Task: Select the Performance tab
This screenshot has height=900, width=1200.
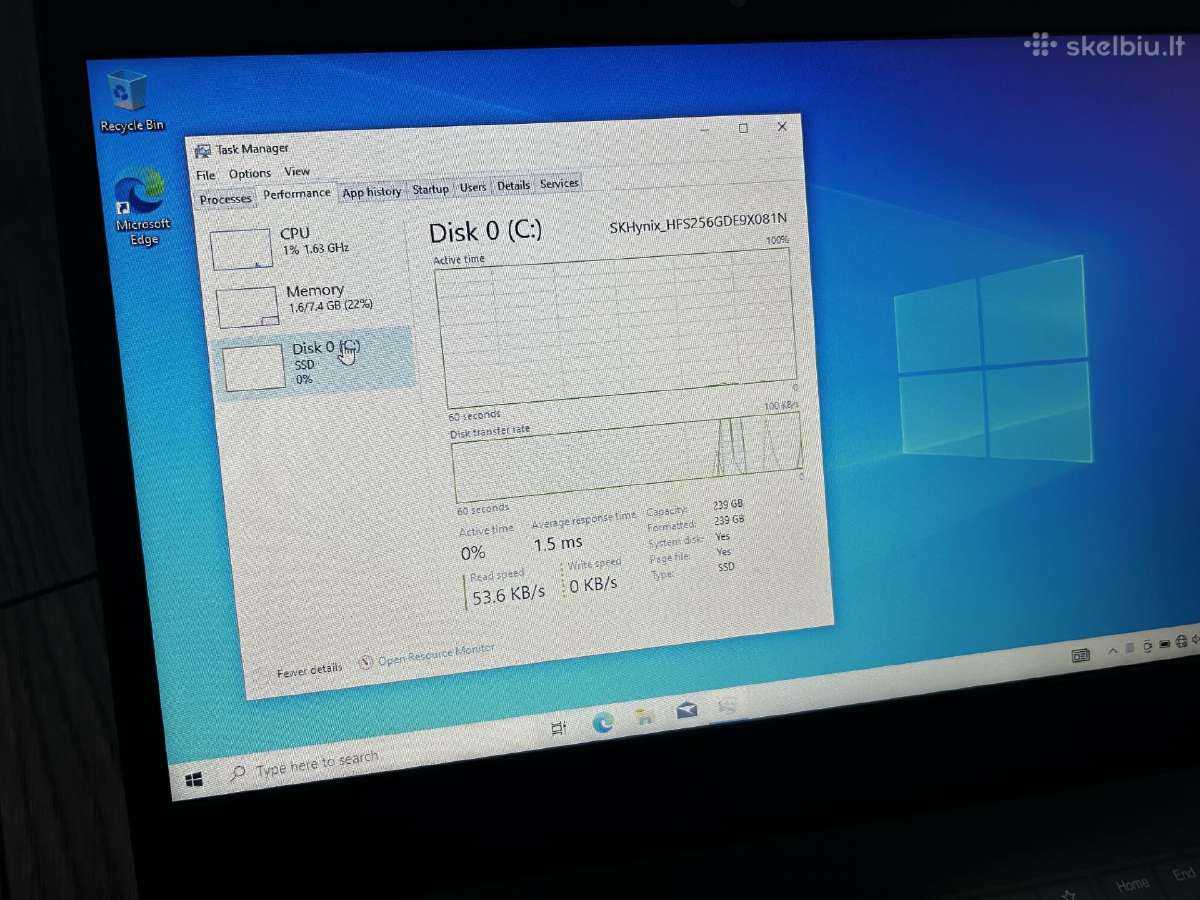Action: (x=297, y=194)
